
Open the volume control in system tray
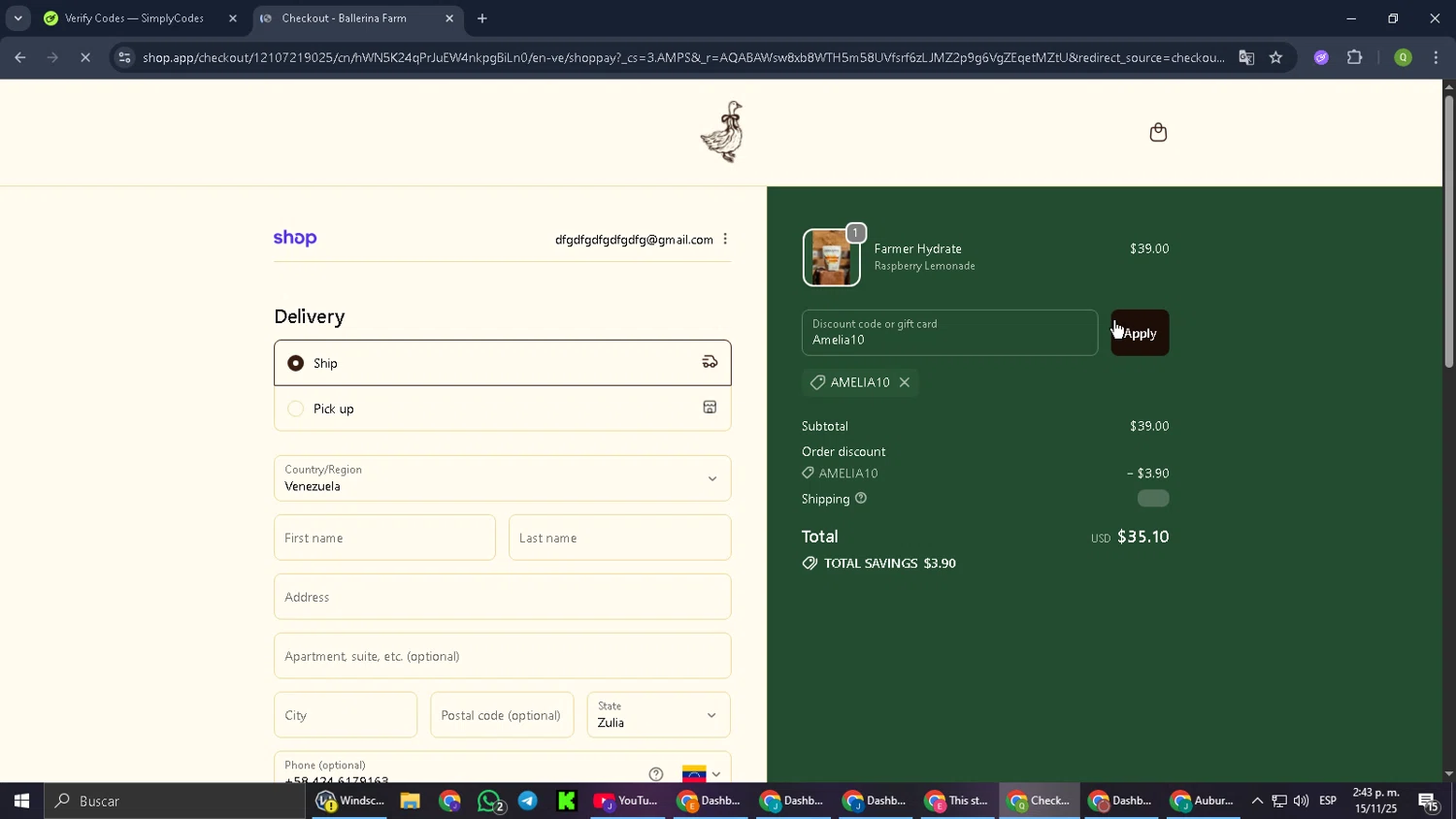pyautogui.click(x=1302, y=801)
